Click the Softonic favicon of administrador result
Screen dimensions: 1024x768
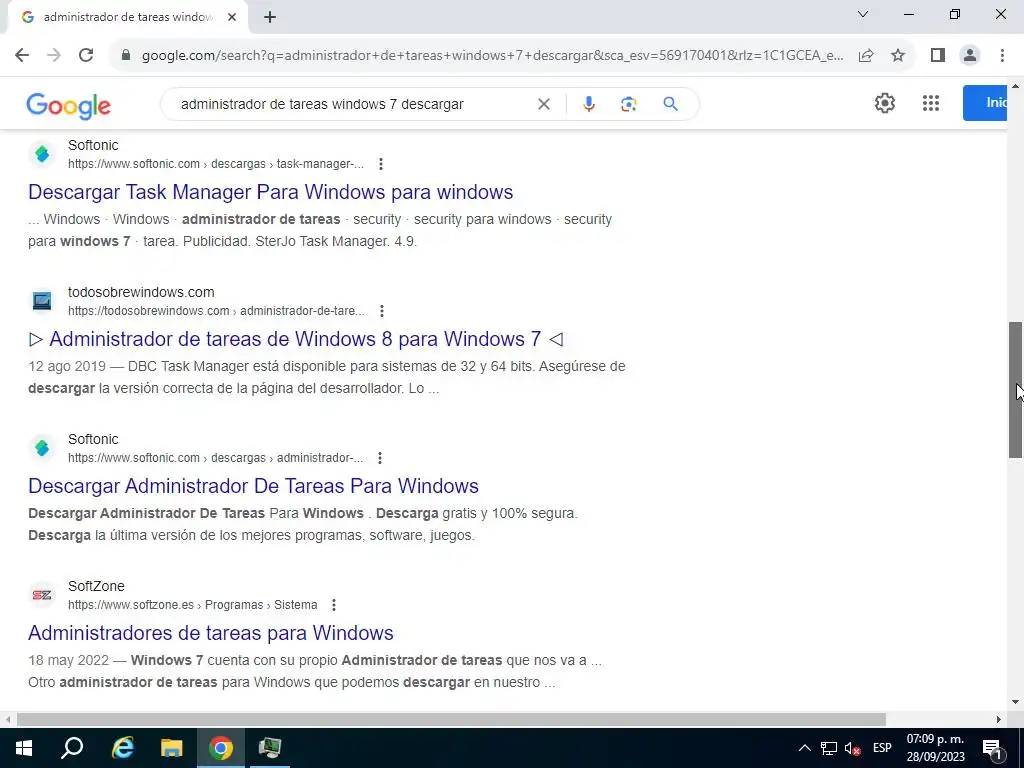[x=42, y=448]
